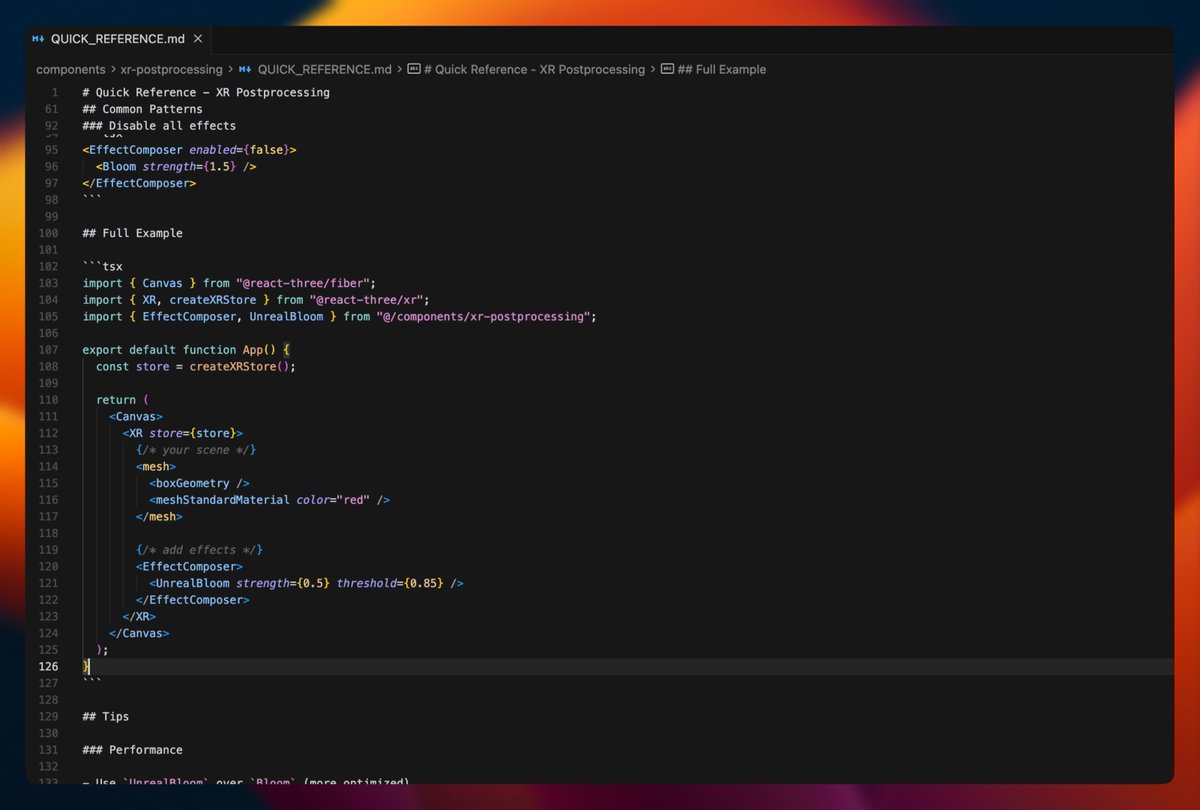The image size is (1200, 810).
Task: Click the '```tsx' fence on line 102
Action: 103,267
